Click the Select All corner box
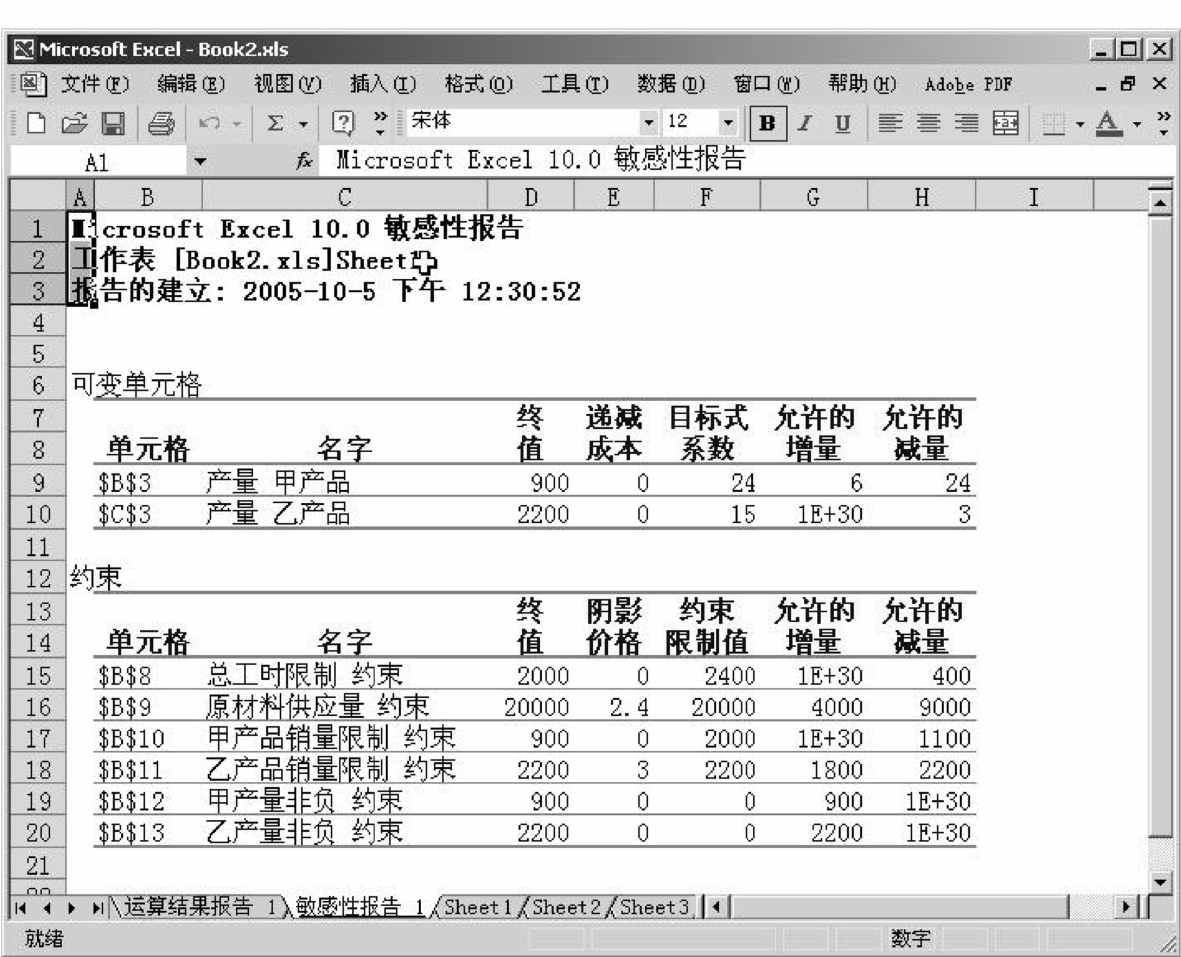This screenshot has width=1181, height=957. pyautogui.click(x=38, y=197)
